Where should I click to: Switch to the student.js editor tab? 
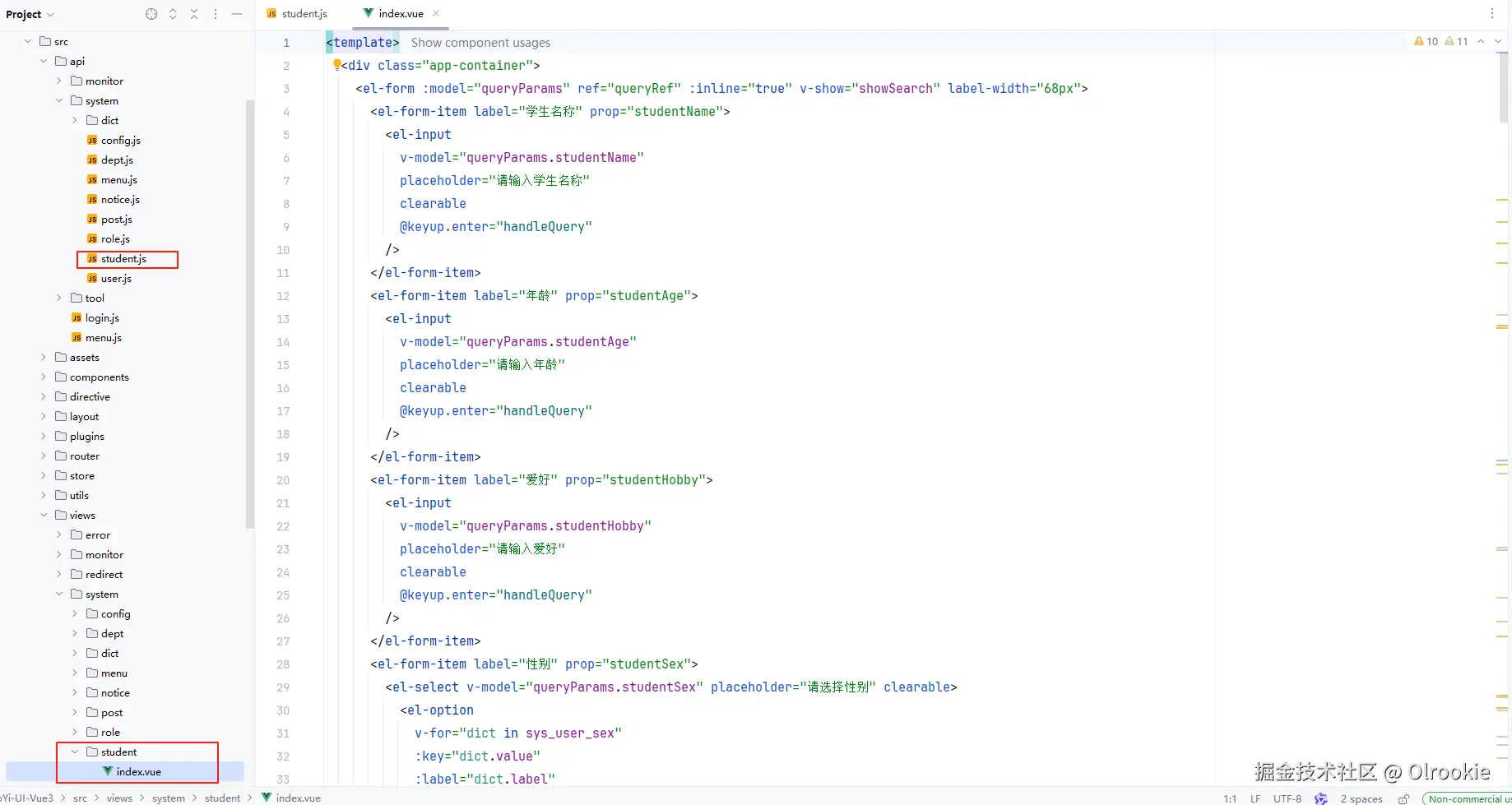tap(297, 14)
